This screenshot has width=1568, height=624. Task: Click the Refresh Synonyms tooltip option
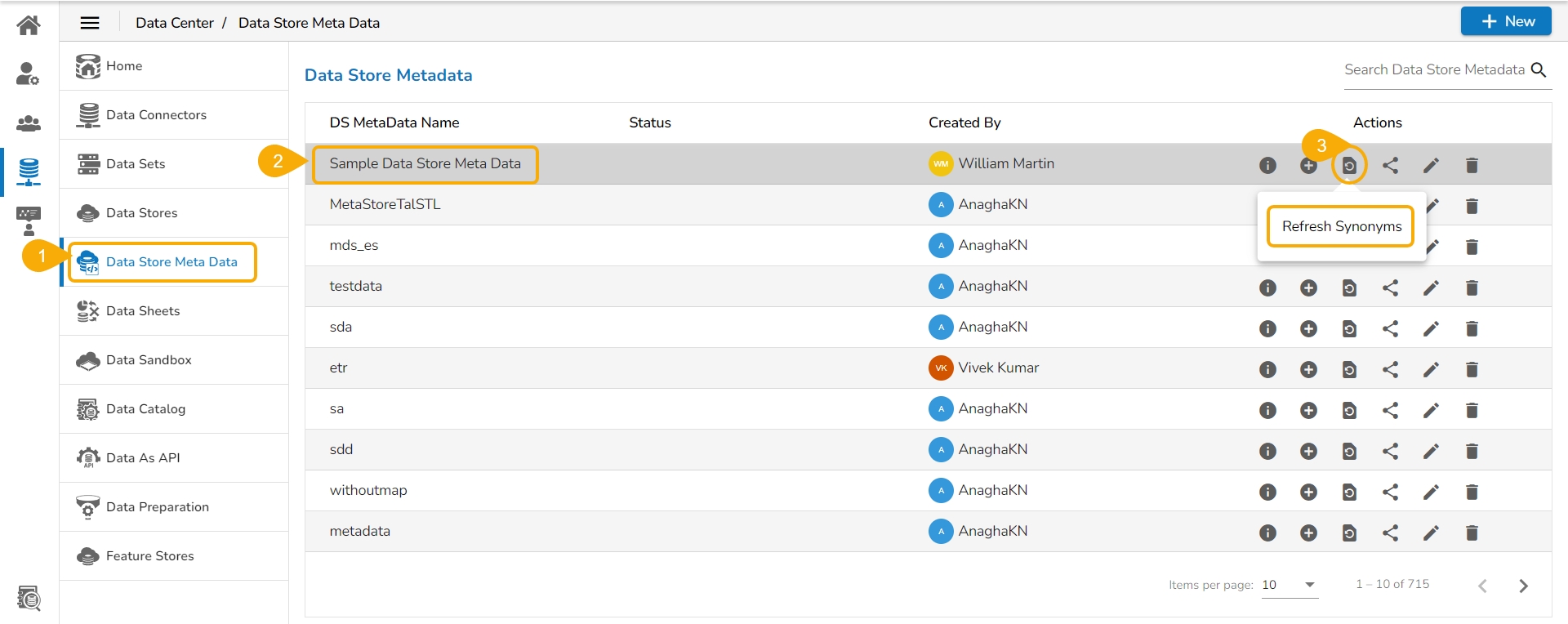[x=1341, y=226]
